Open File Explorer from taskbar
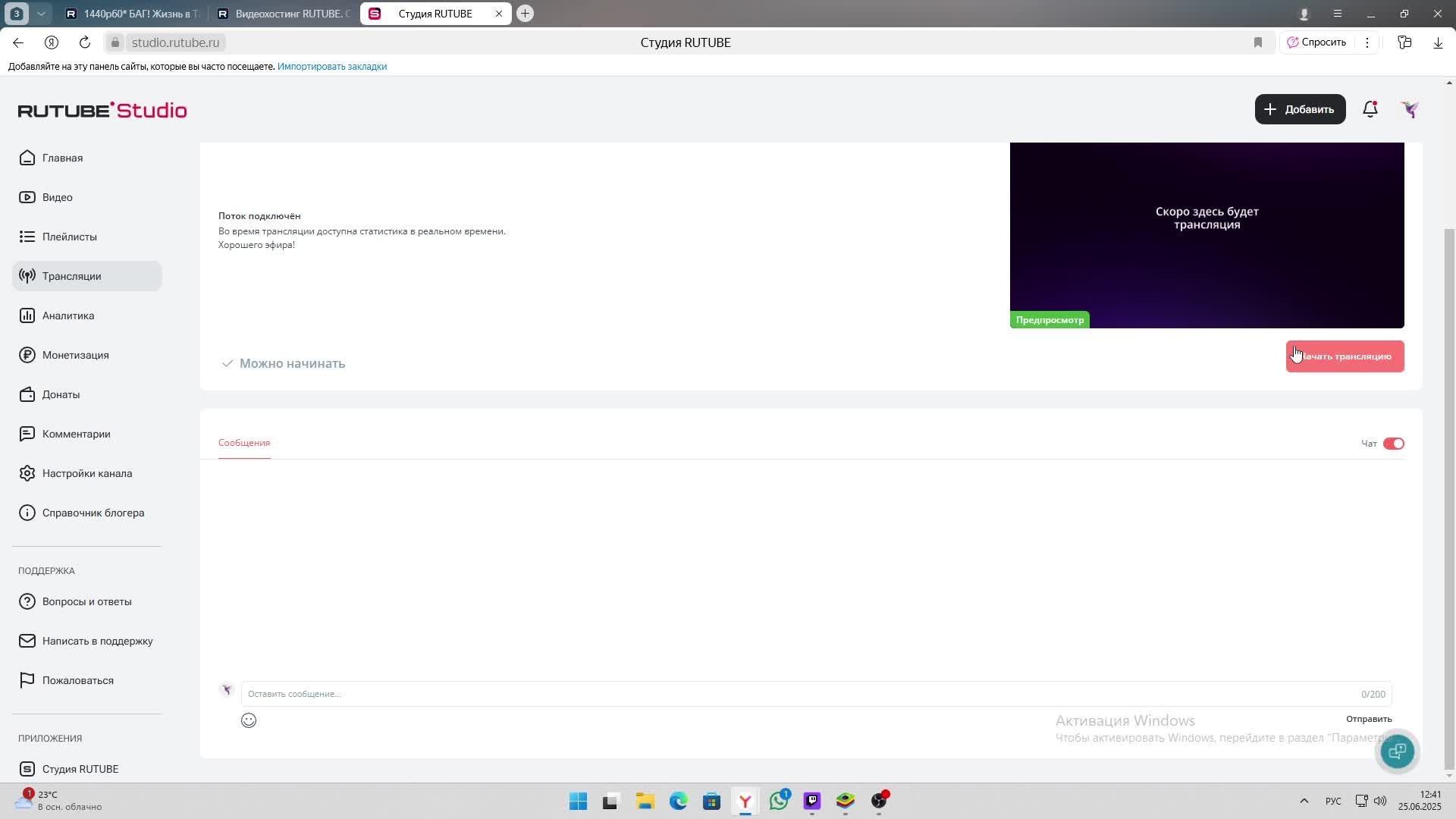This screenshot has height=819, width=1456. (645, 801)
